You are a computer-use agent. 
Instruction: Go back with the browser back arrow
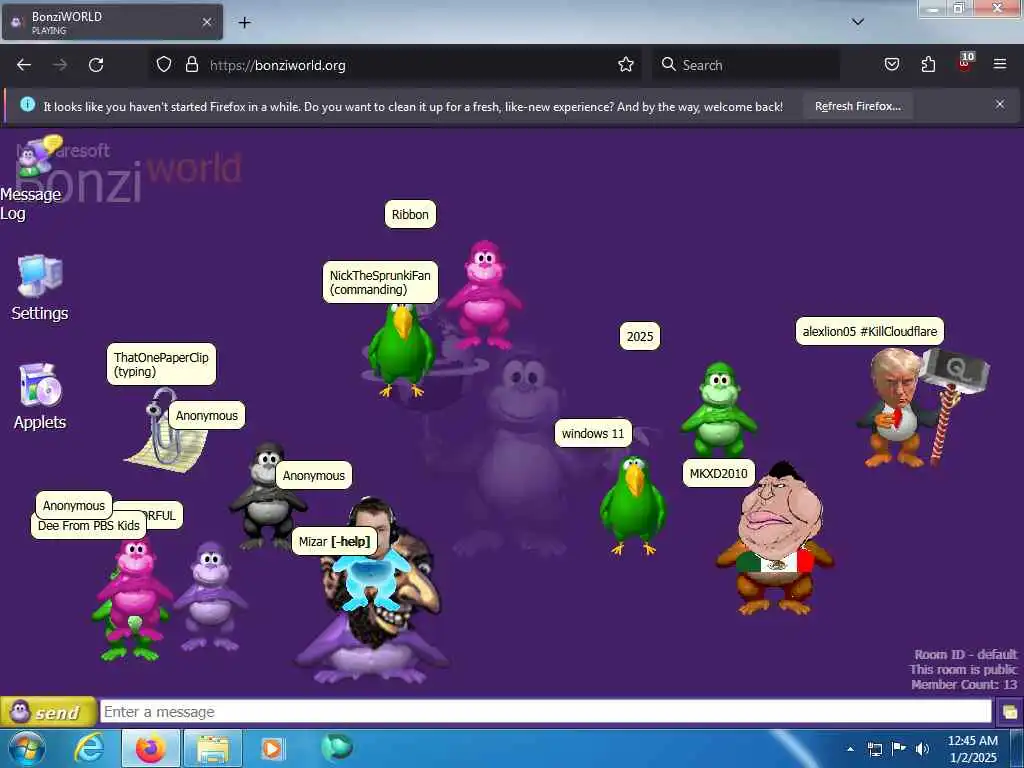coord(24,65)
